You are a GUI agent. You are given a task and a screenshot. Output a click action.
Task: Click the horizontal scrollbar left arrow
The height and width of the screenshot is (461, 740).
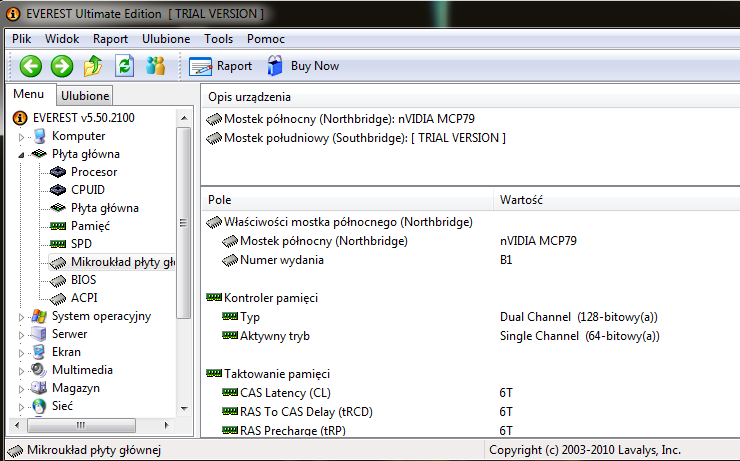17,426
